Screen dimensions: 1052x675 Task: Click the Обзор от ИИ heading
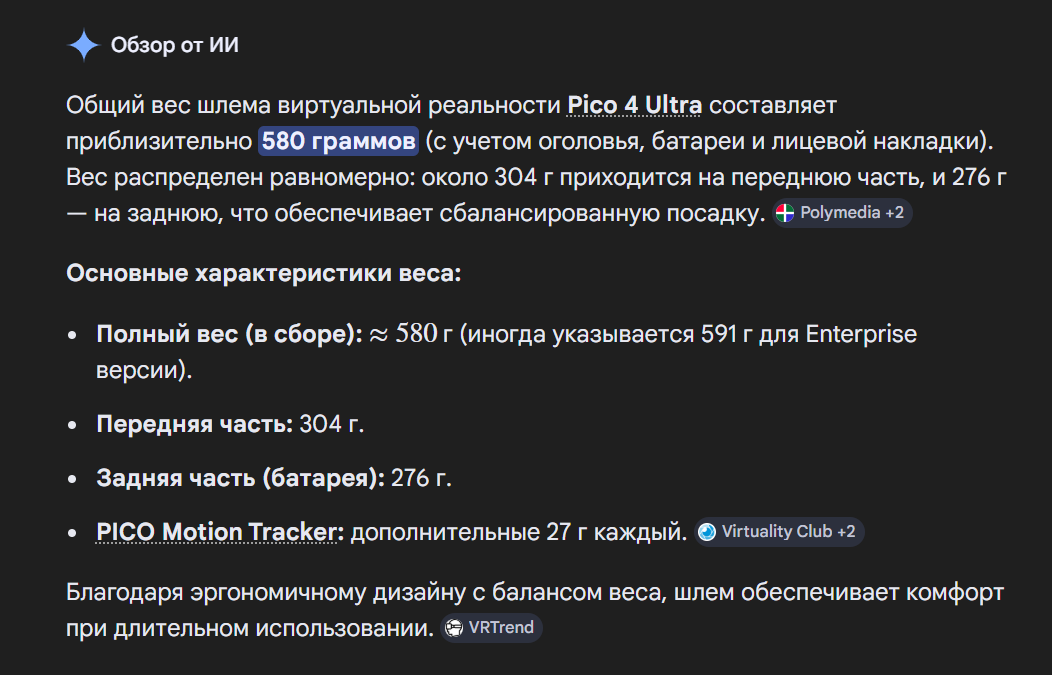[x=174, y=45]
